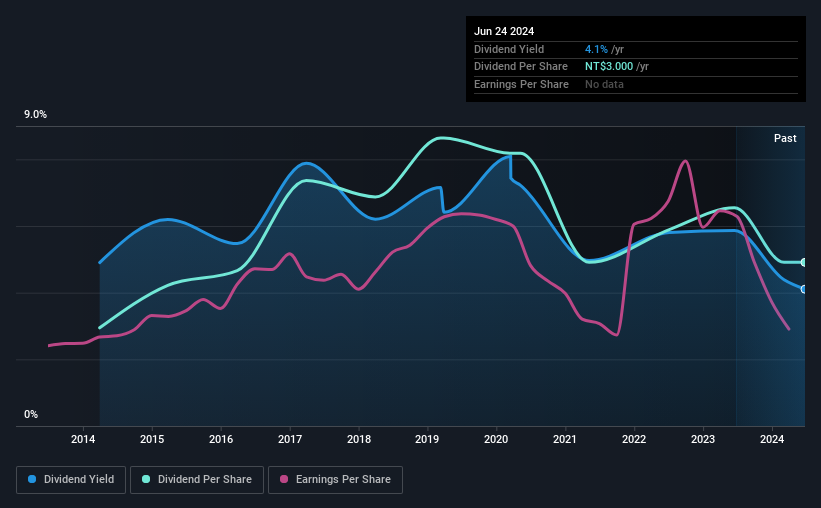Select the Dividend Yield endpoint marker
The height and width of the screenshot is (508, 821).
[804, 289]
